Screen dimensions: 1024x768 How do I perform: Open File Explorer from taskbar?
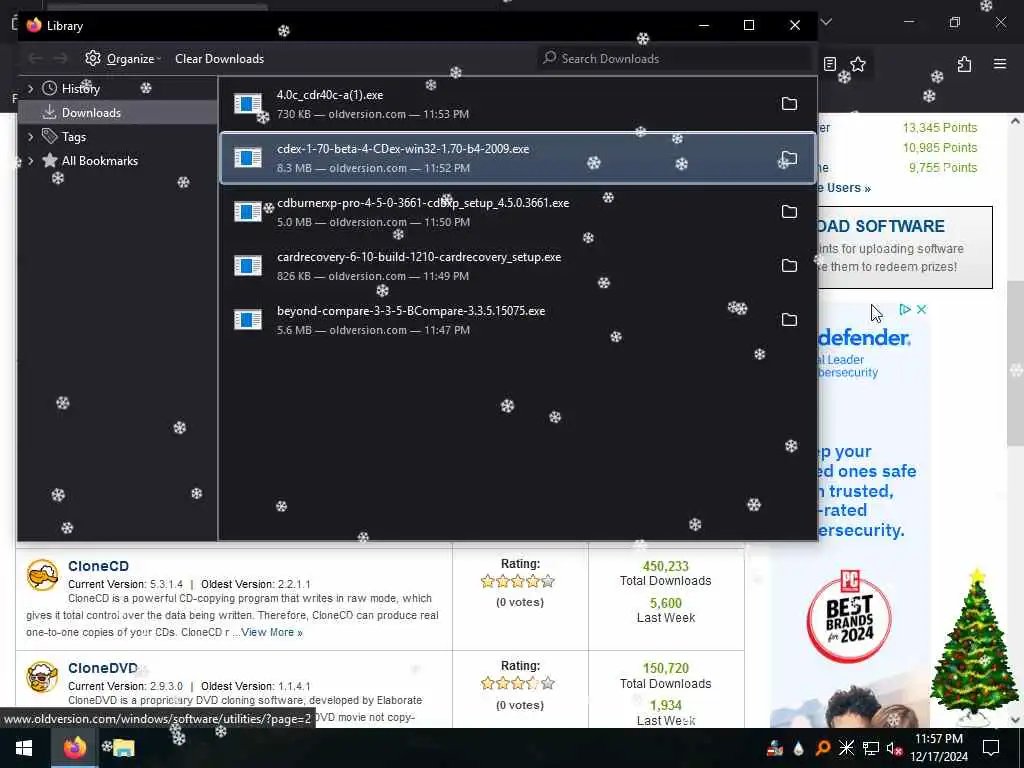coord(123,748)
